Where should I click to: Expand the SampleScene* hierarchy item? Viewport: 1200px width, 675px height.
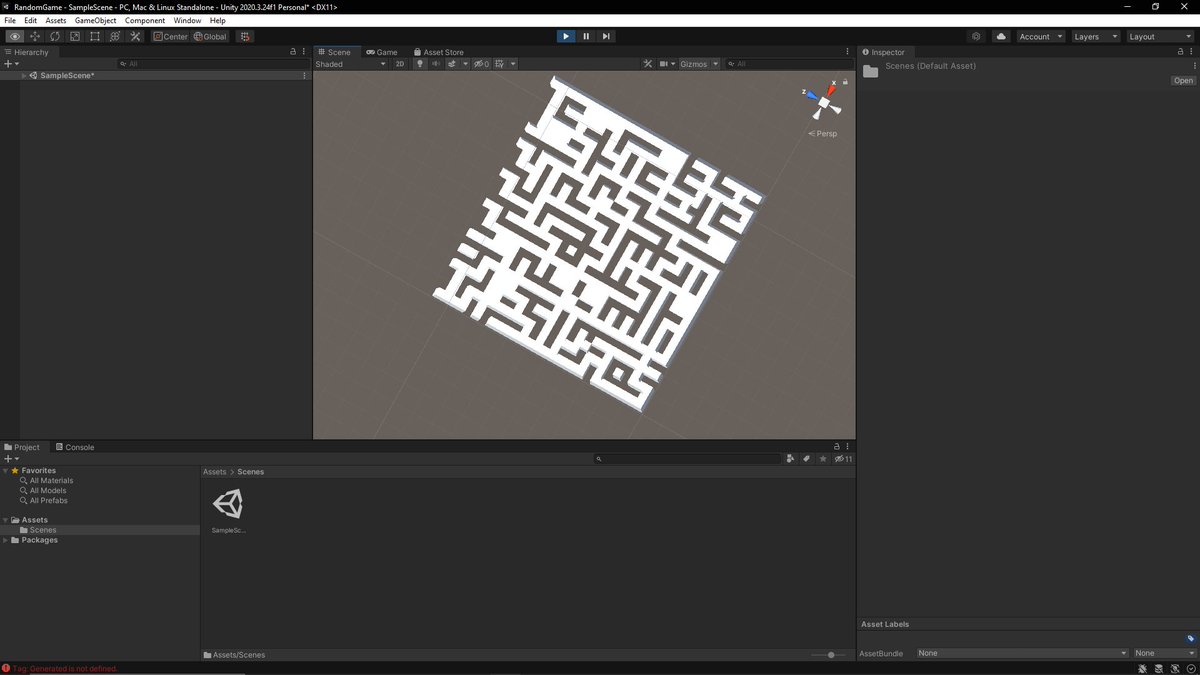(x=24, y=76)
